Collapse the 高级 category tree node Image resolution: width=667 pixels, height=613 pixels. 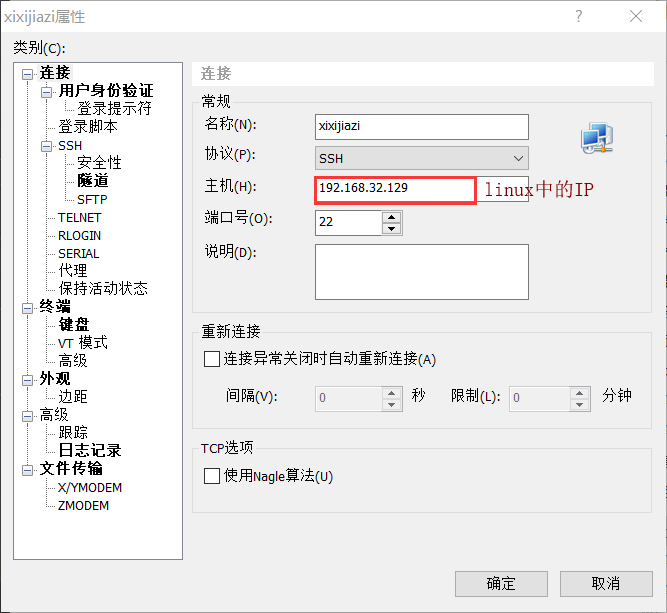(27, 416)
